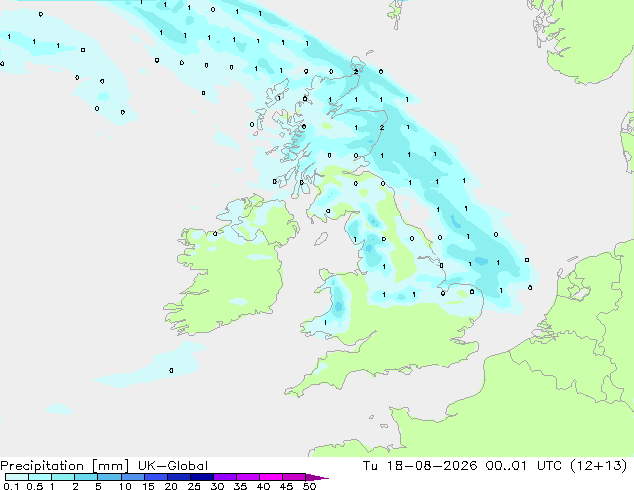Click the "45" legend scale label

(x=286, y=486)
